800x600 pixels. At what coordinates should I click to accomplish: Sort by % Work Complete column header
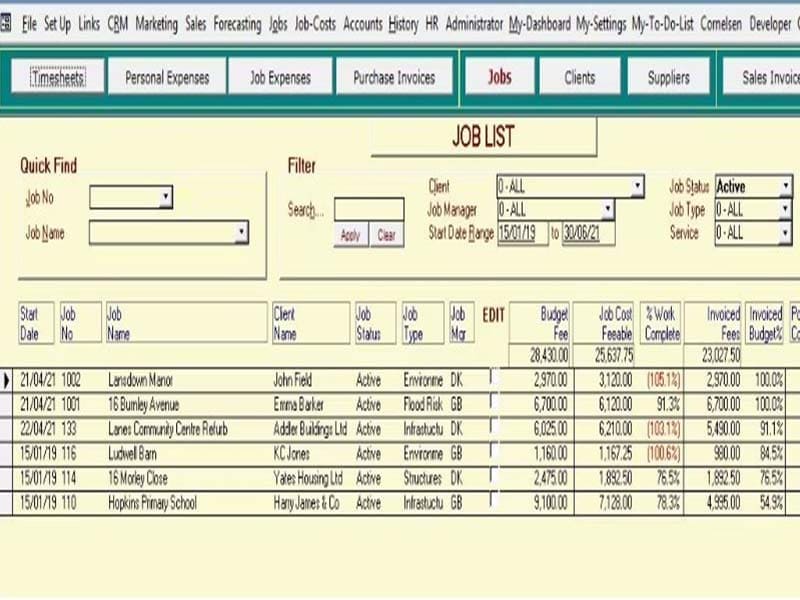tap(660, 323)
